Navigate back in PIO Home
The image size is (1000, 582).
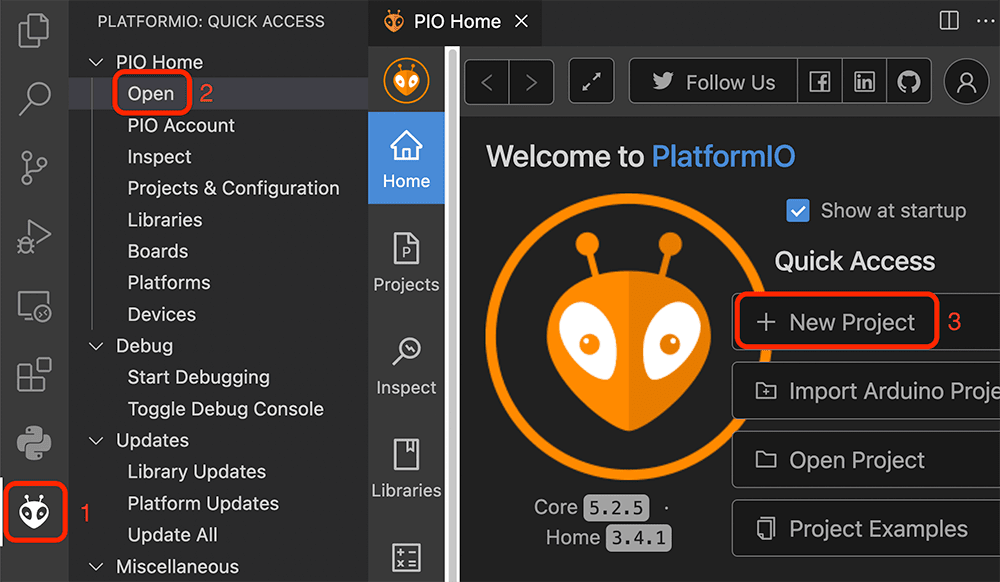pos(487,82)
